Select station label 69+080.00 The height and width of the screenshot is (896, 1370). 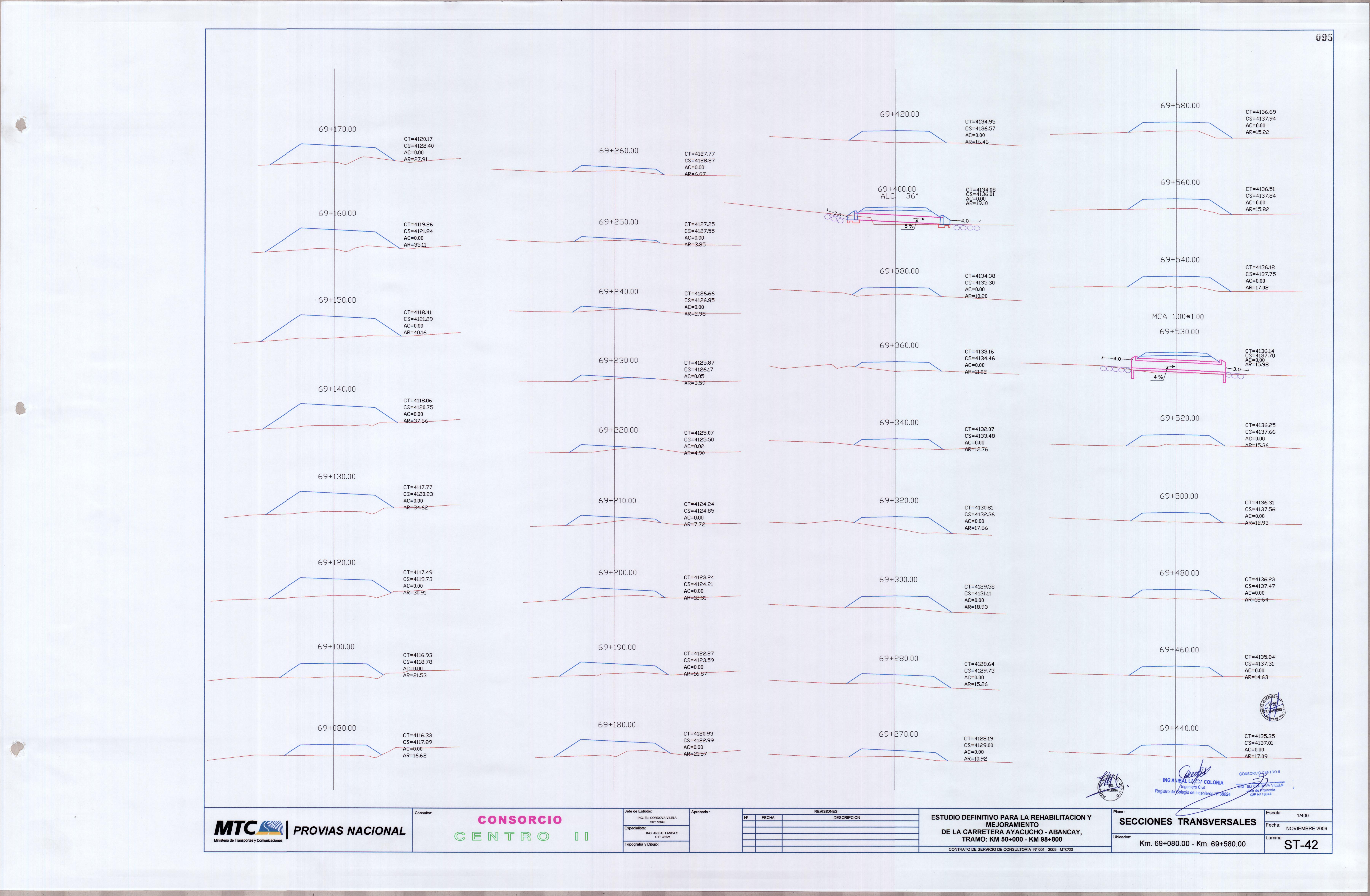pyautogui.click(x=337, y=729)
